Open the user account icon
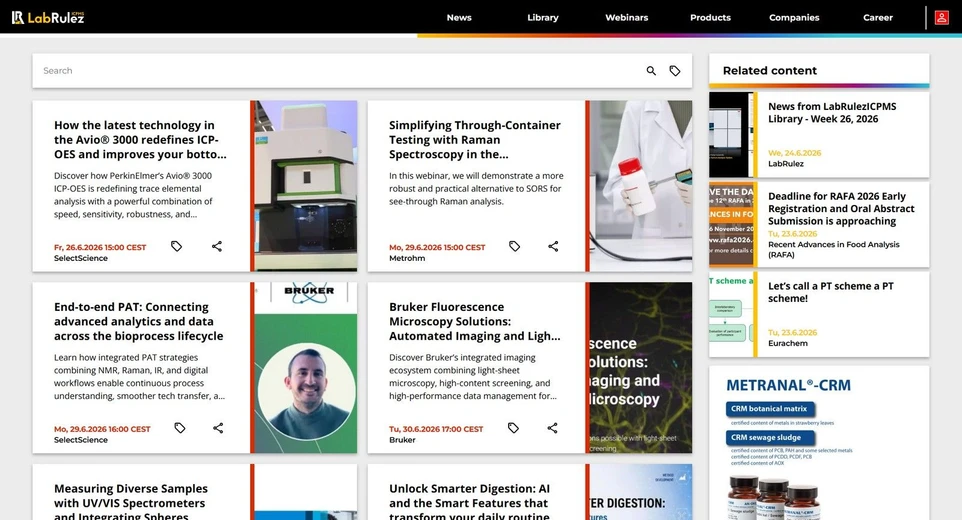Image resolution: width=962 pixels, height=520 pixels. [941, 17]
